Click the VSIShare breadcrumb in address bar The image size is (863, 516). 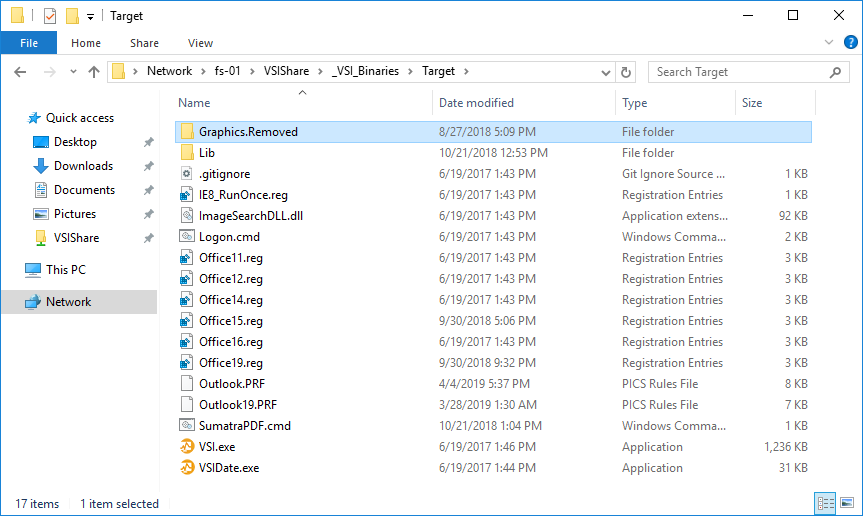[x=286, y=71]
